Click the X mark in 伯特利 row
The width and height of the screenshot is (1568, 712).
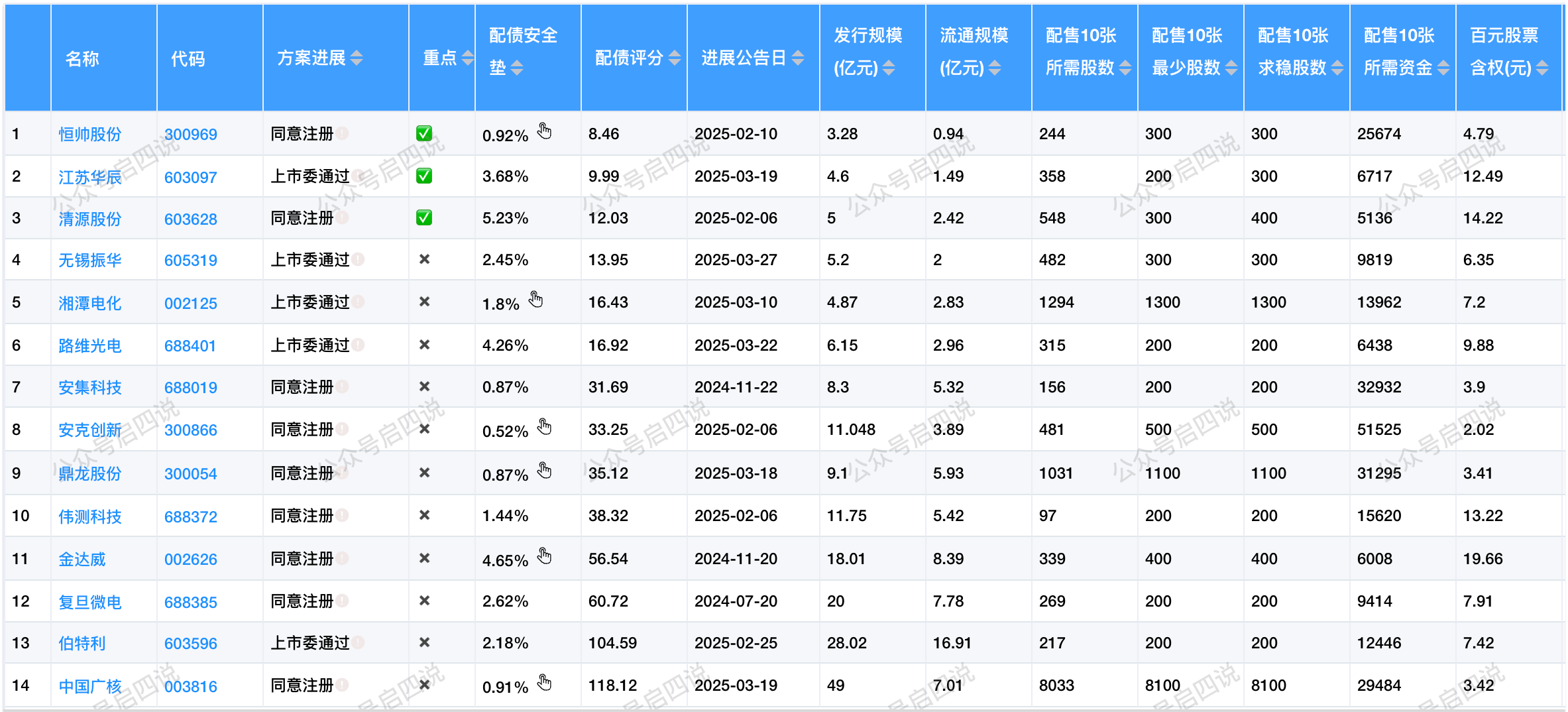424,642
